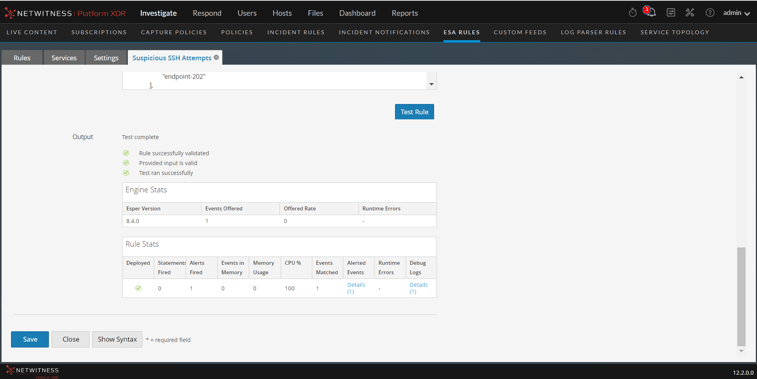Click the Test Rule button
This screenshot has height=379, width=757.
click(x=414, y=112)
